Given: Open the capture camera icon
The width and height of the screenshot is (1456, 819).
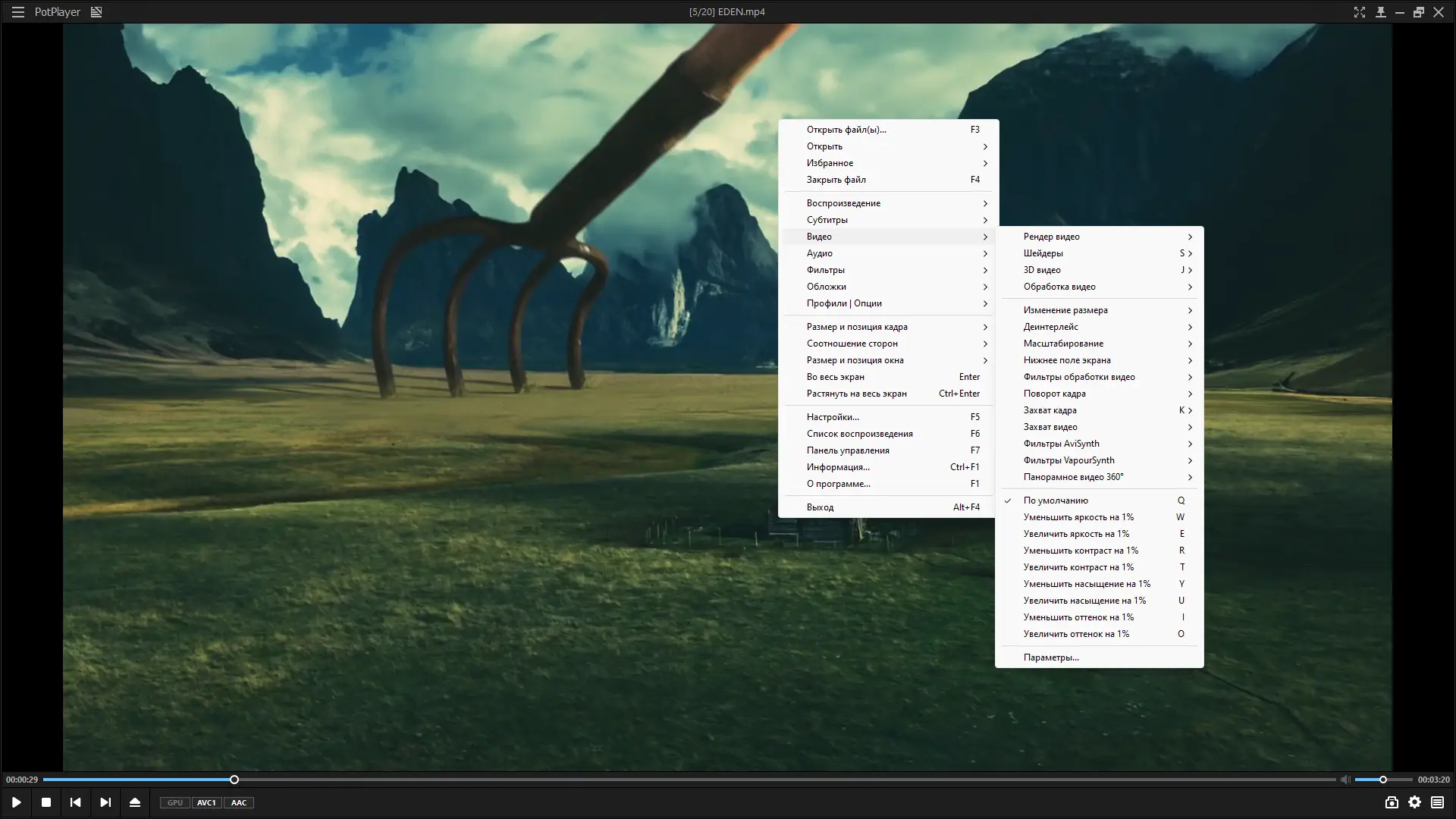Looking at the screenshot, I should (1392, 802).
